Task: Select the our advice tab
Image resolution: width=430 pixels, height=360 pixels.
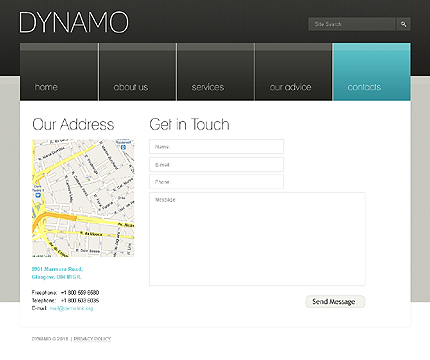Action: [293, 72]
